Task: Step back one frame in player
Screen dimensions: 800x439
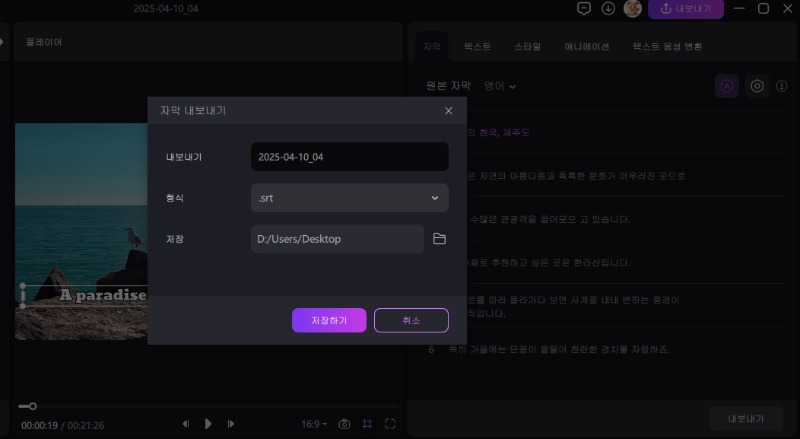Action: [x=186, y=424]
